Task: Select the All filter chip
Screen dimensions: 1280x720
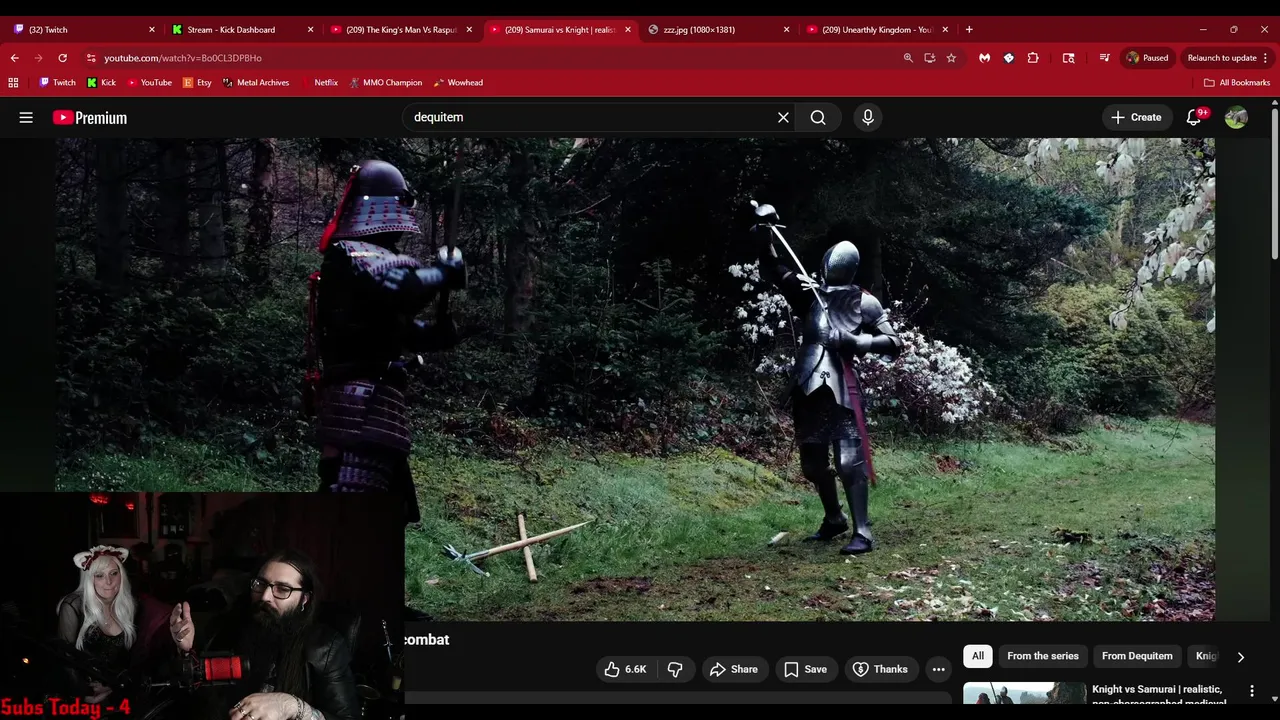Action: click(x=978, y=656)
